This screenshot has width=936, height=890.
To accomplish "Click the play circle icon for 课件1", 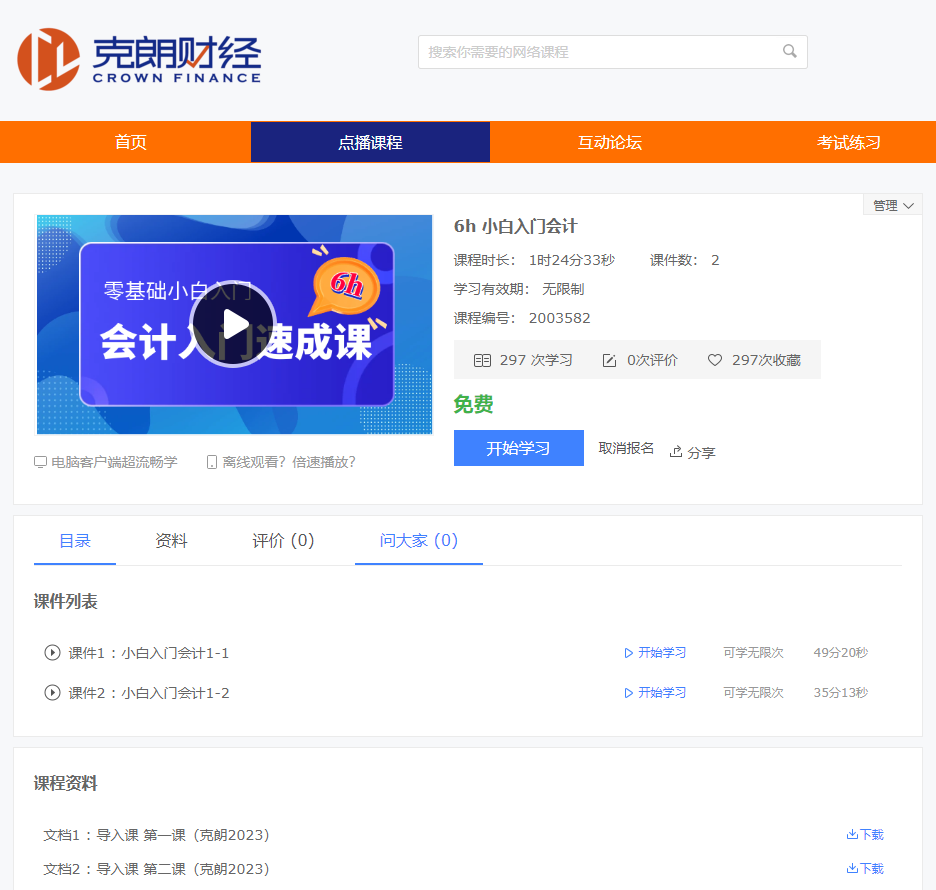I will click(x=53, y=652).
